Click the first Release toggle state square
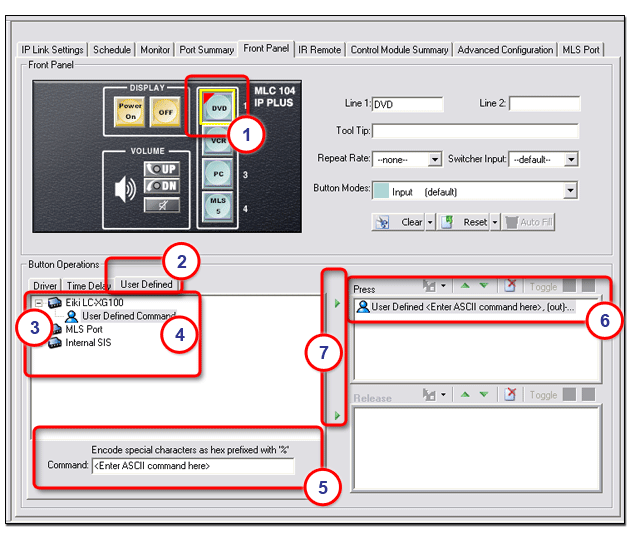 [x=569, y=394]
